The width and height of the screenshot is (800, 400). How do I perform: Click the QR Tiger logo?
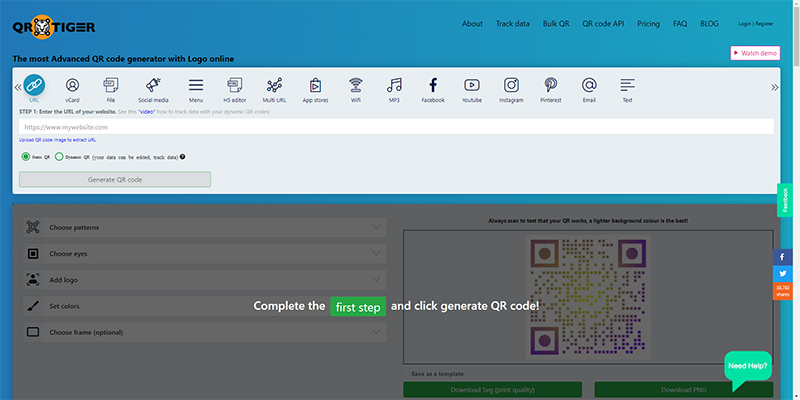54,27
